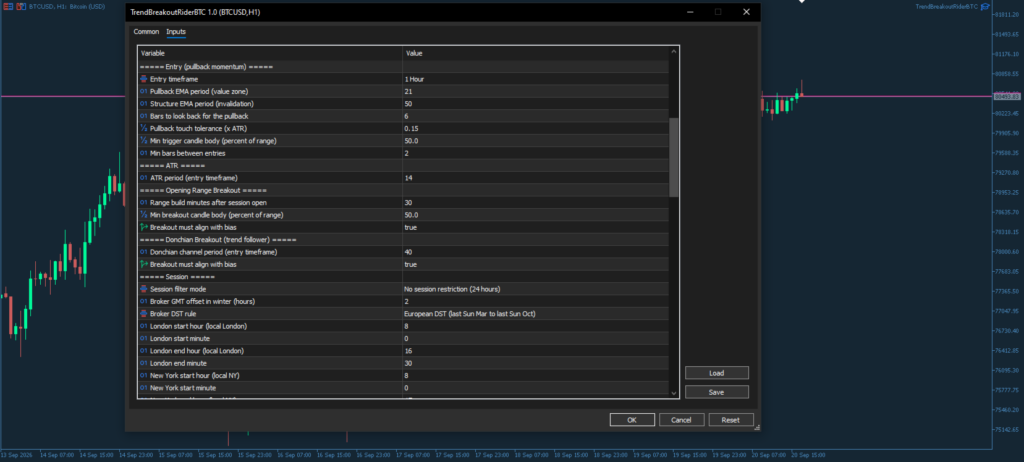
Task: Click the fraction icon beside Min trigger candle body
Action: [x=144, y=141]
